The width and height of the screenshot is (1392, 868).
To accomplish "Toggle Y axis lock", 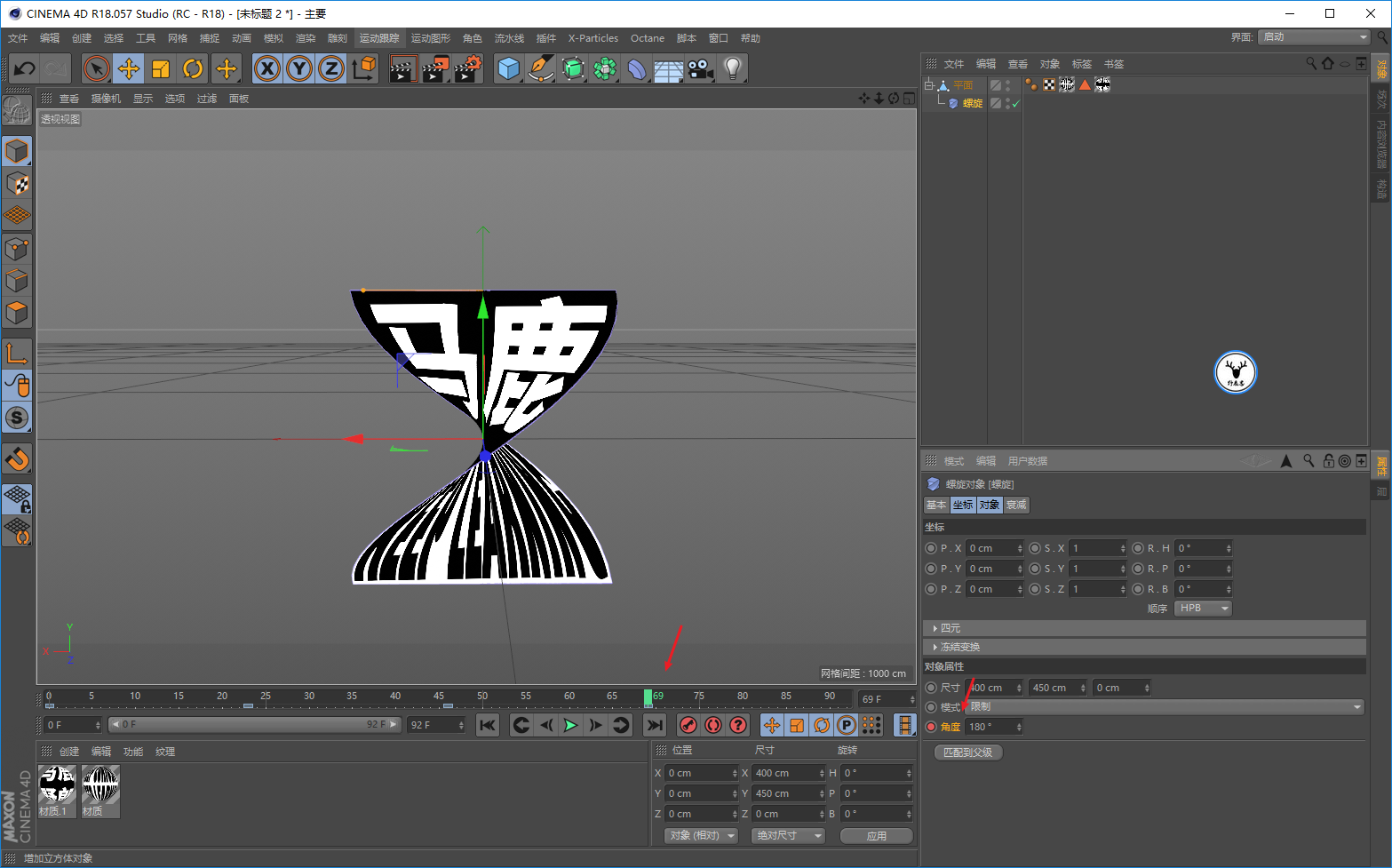I will [x=299, y=68].
